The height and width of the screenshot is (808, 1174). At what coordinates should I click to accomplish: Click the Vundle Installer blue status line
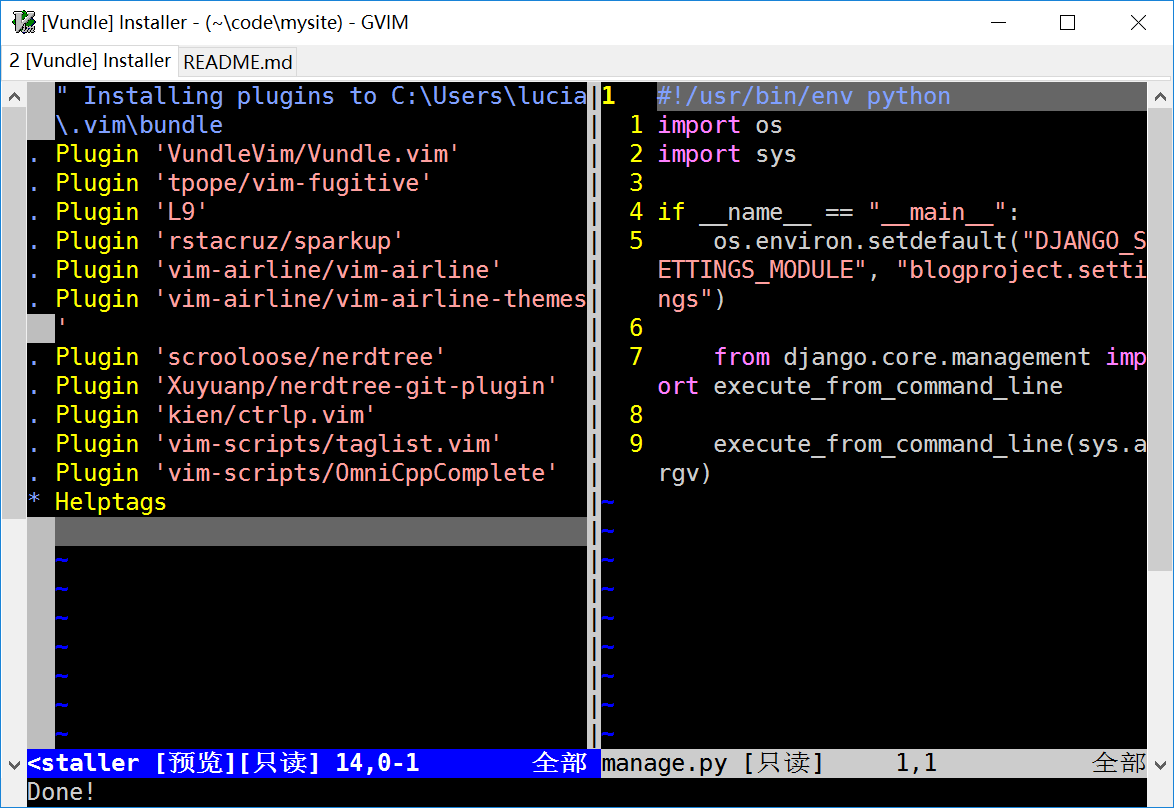pyautogui.click(x=314, y=763)
